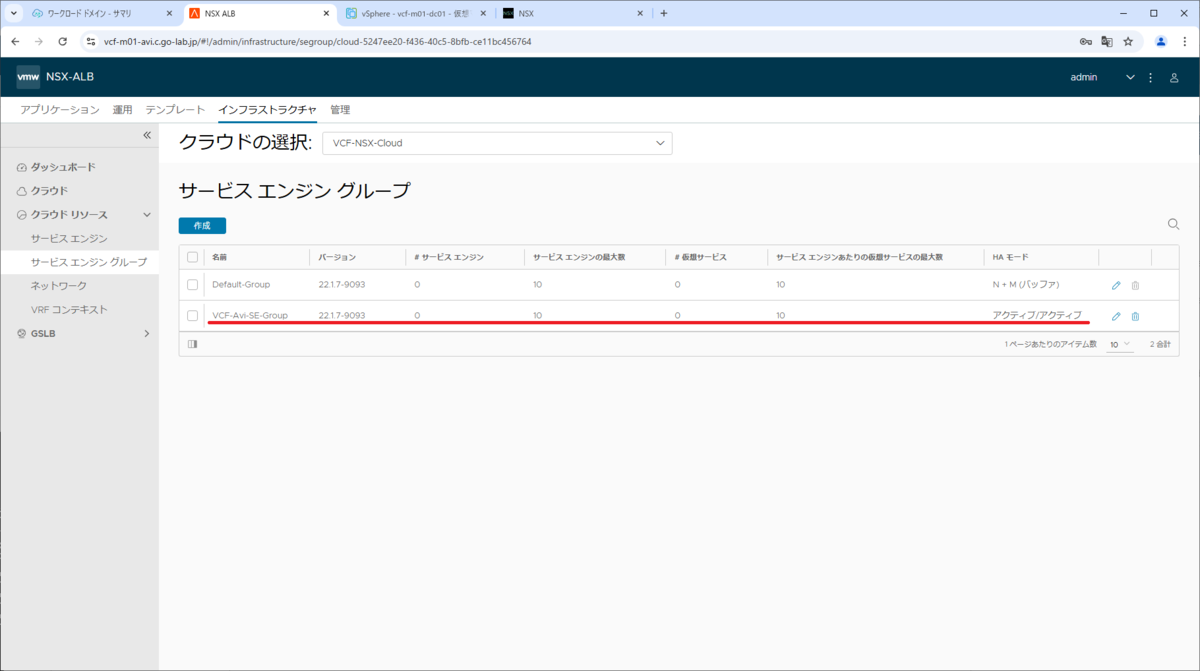Open saved password key icon
The height and width of the screenshot is (671, 1200).
(1086, 42)
